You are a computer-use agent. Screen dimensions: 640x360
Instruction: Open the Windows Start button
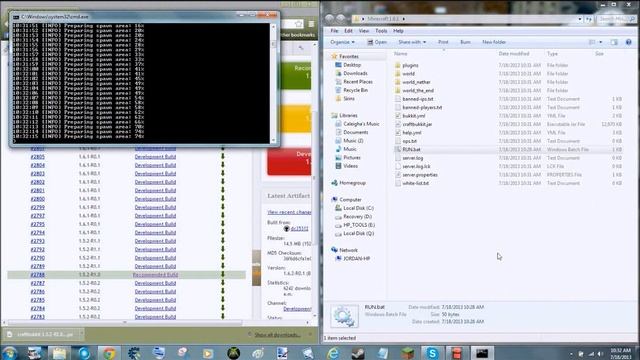pos(9,353)
